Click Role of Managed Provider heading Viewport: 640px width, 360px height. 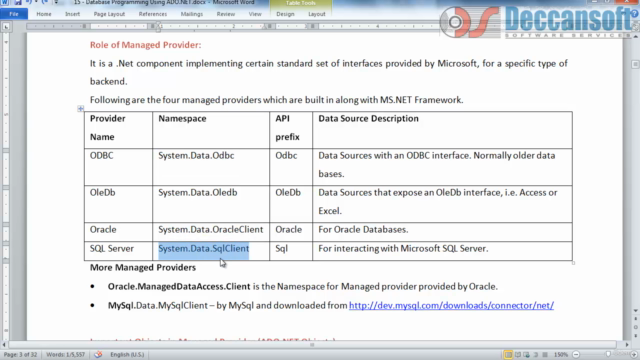pos(145,45)
